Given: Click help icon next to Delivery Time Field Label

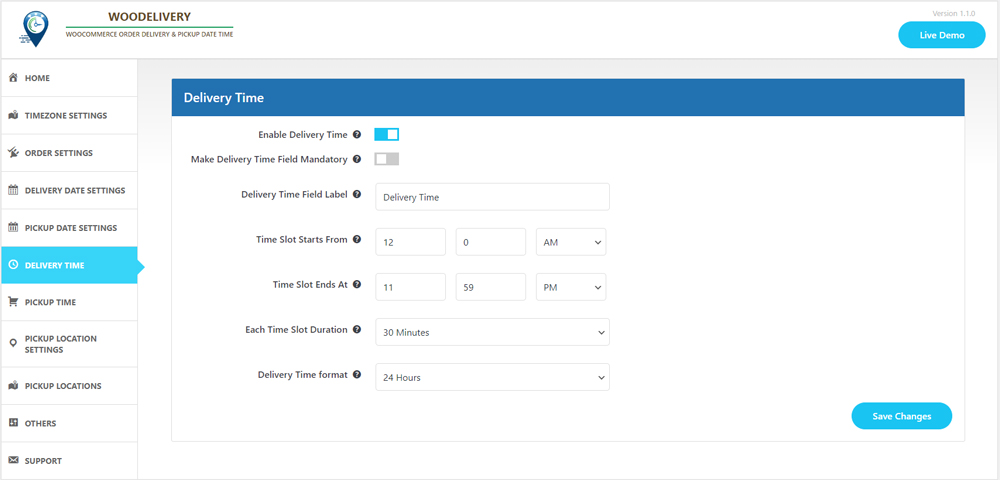Looking at the screenshot, I should 357,194.
